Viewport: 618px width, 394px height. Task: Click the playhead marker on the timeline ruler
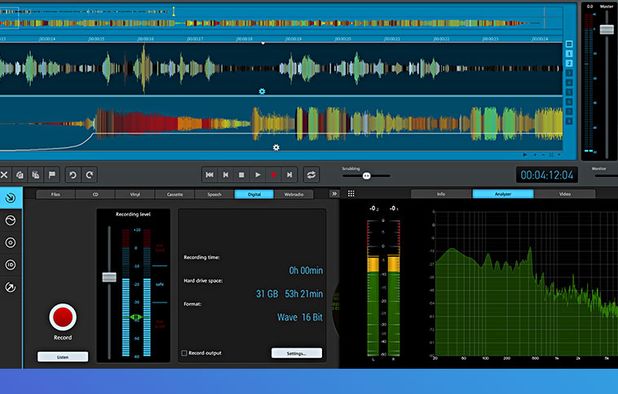coord(263,43)
